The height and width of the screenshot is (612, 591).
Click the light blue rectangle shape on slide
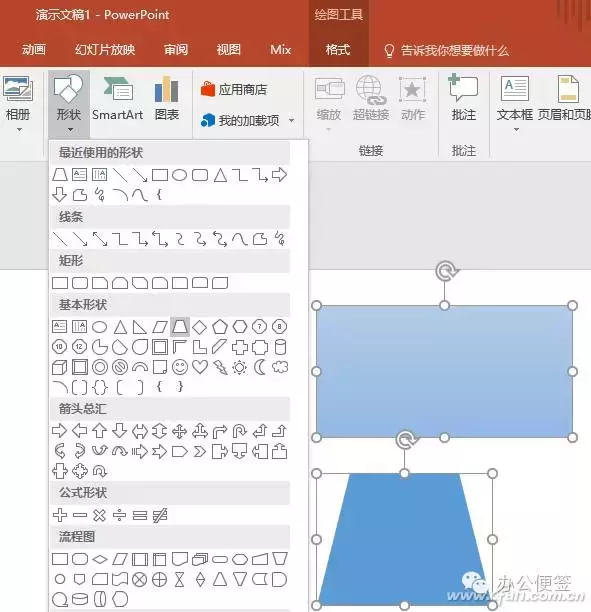(x=444, y=371)
